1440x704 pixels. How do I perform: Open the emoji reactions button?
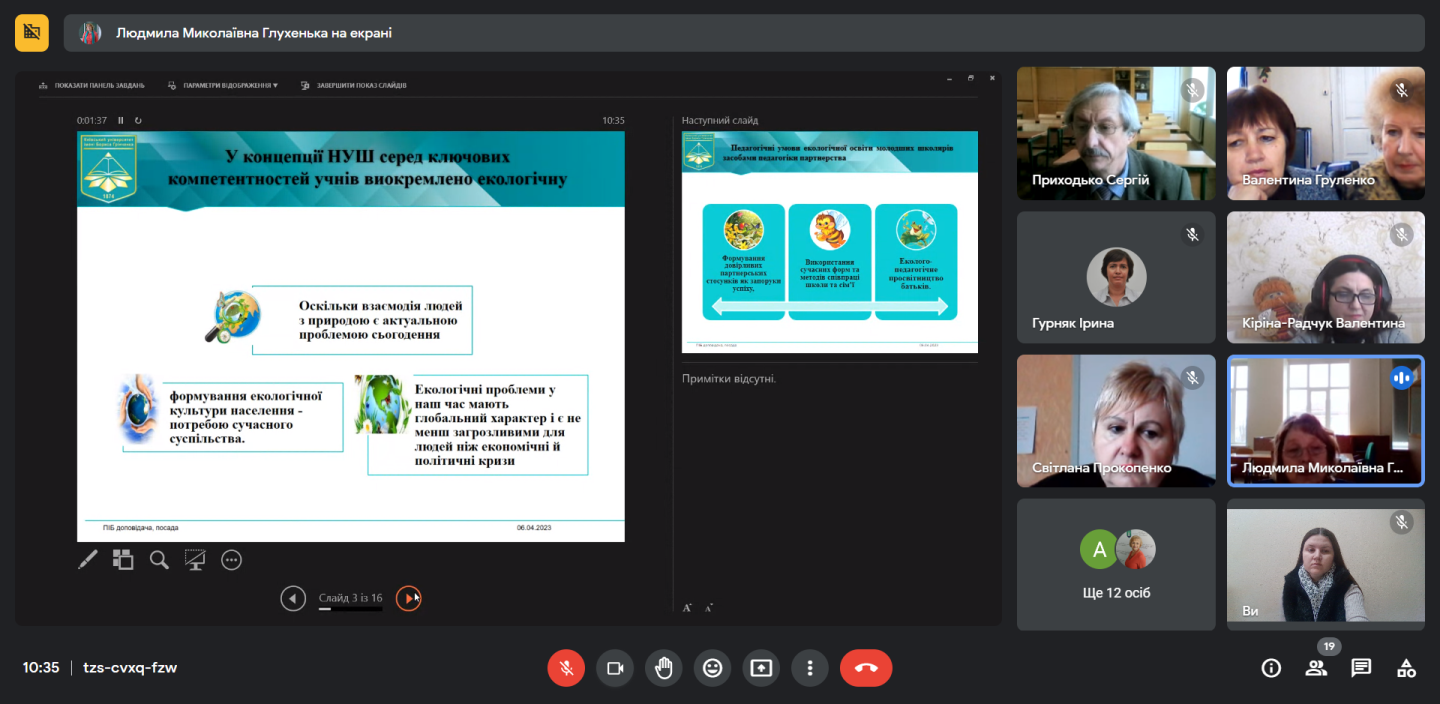(x=713, y=668)
